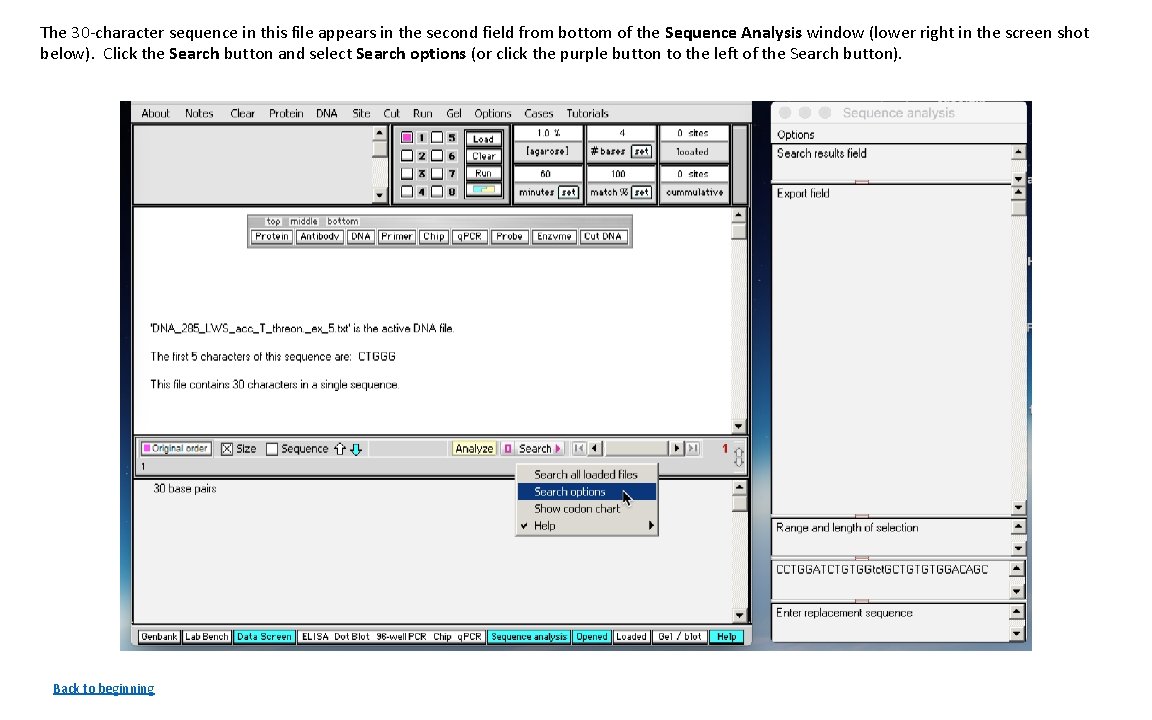The width and height of the screenshot is (1152, 720).
Task: Enable the Sequence checkbox
Action: (270, 448)
